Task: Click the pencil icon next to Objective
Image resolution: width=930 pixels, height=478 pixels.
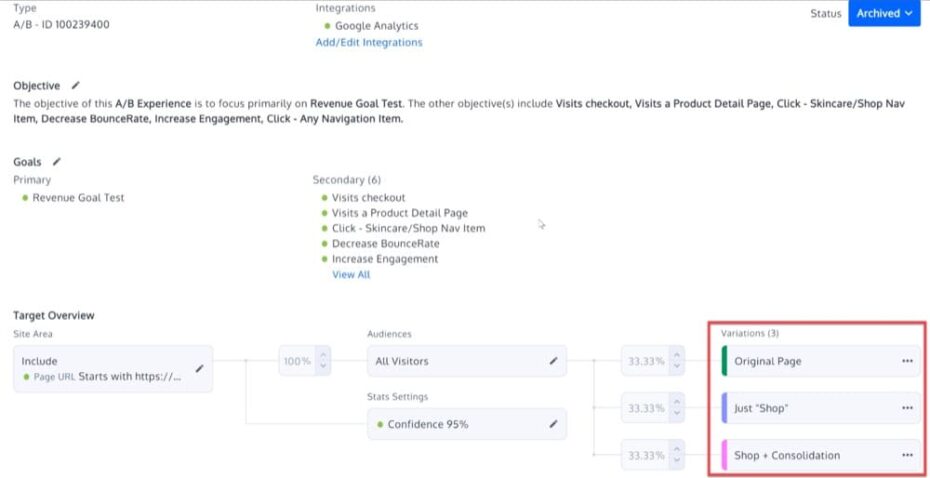Action: pyautogui.click(x=76, y=86)
